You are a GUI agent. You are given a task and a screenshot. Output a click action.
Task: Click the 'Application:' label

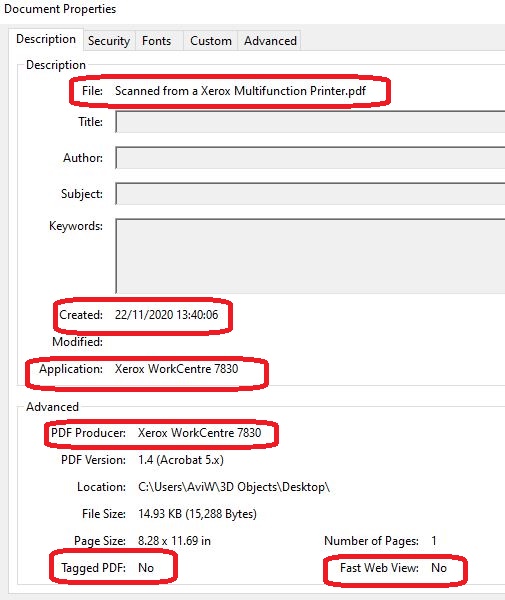pos(71,369)
